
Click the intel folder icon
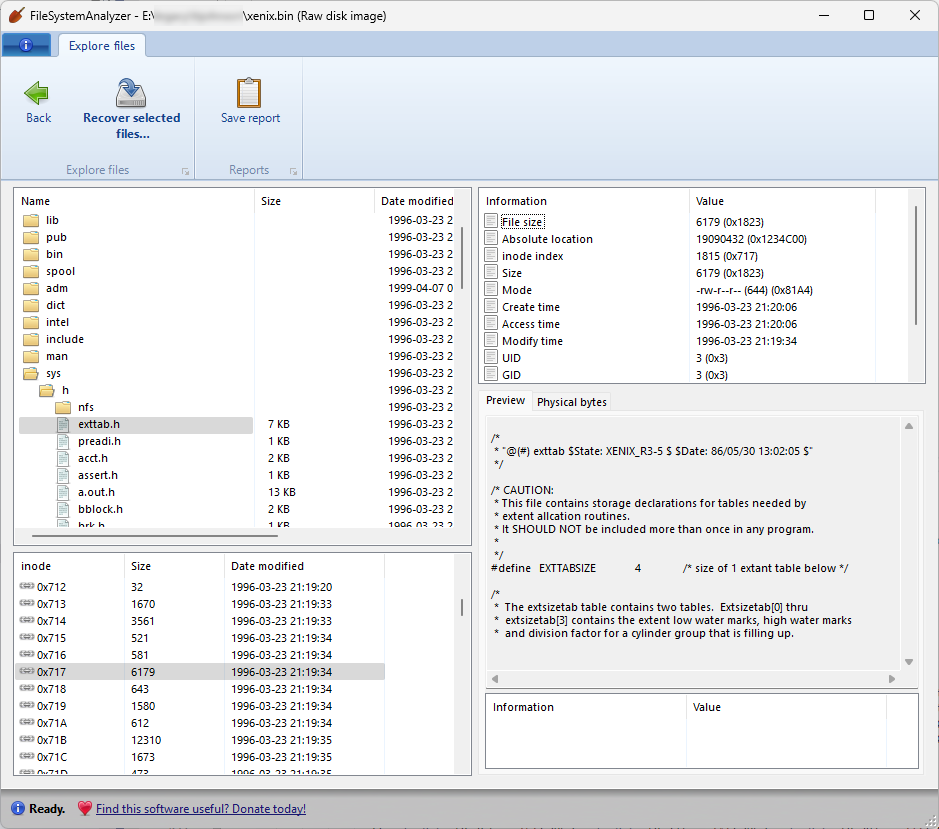pyautogui.click(x=31, y=322)
